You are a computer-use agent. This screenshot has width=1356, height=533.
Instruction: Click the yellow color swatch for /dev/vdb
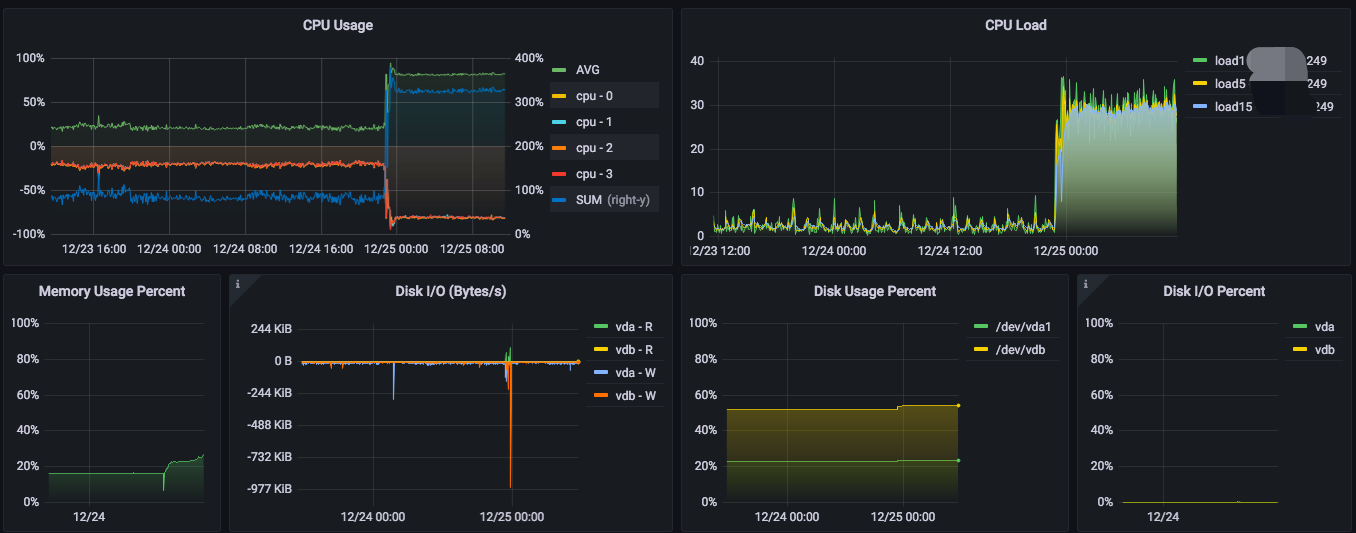[980, 351]
